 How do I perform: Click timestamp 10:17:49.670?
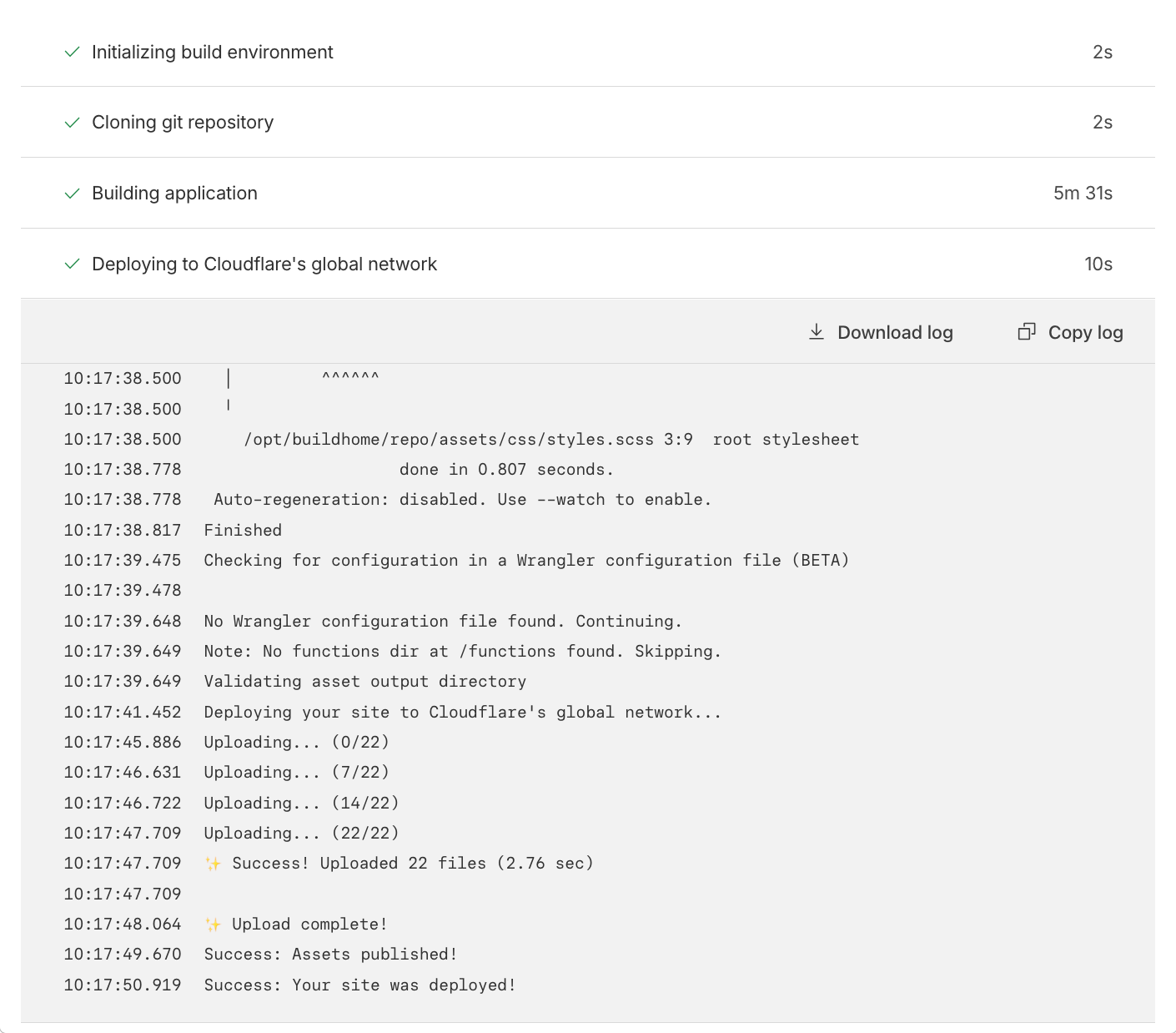pyautogui.click(x=123, y=954)
